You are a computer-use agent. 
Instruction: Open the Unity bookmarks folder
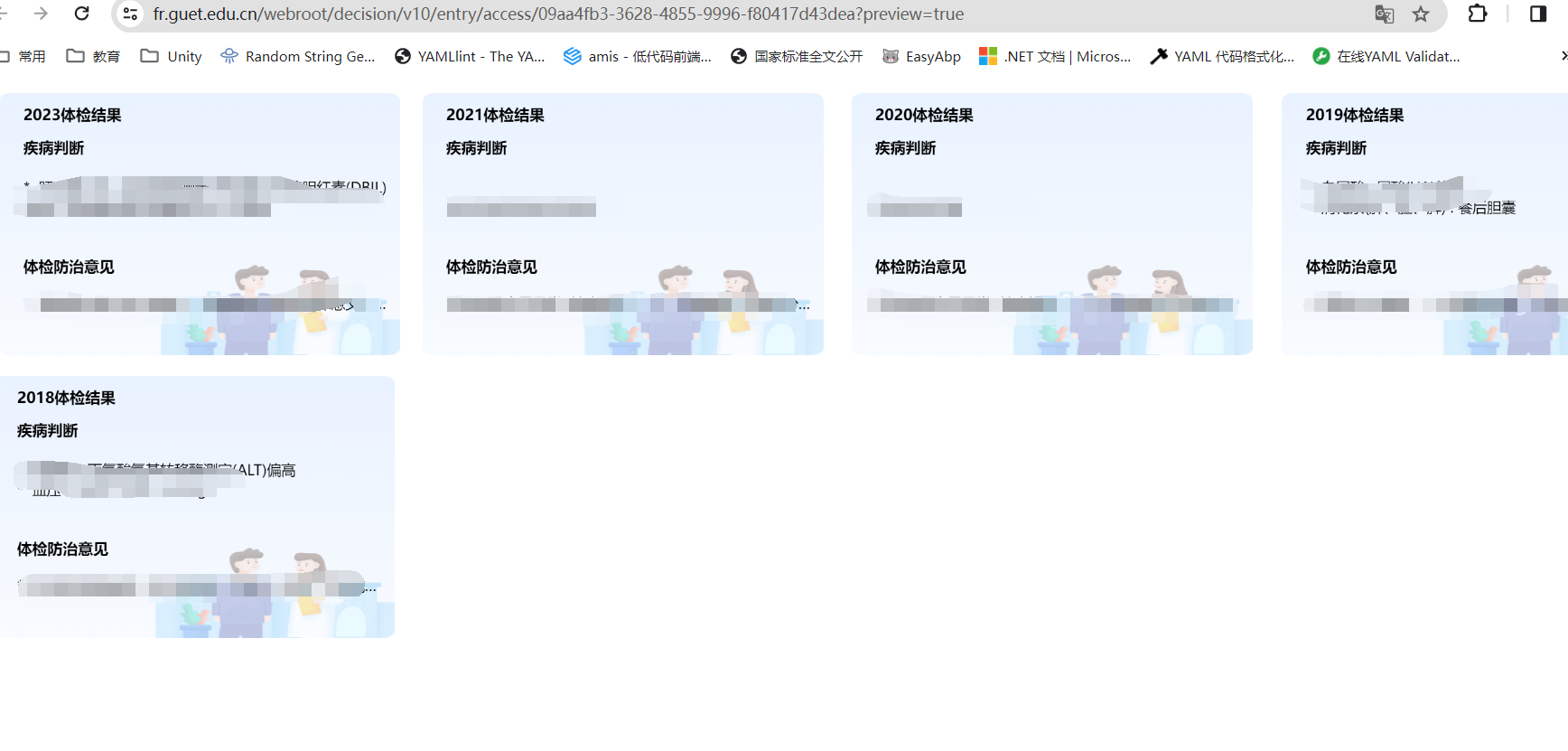point(172,56)
